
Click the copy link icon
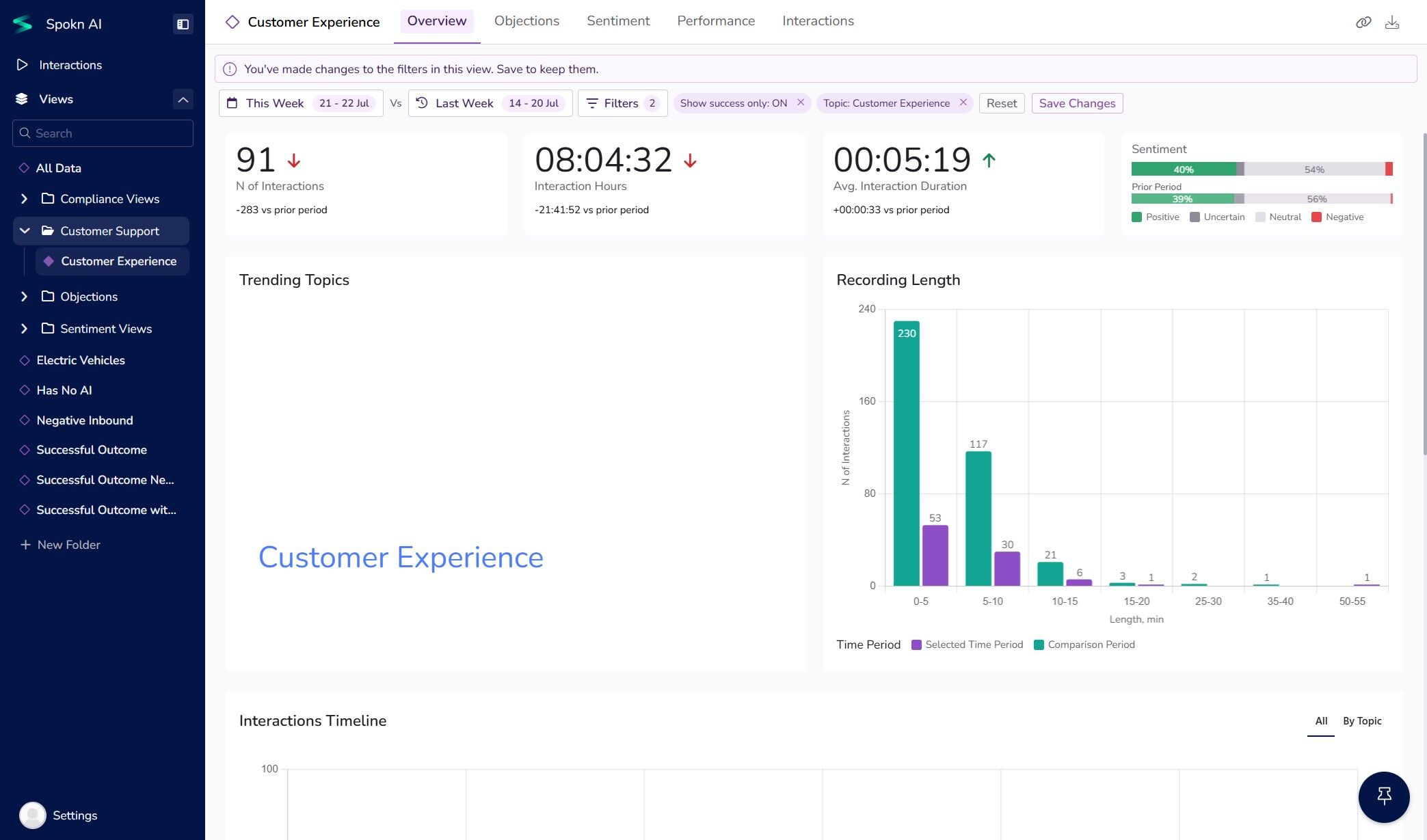pos(1363,23)
